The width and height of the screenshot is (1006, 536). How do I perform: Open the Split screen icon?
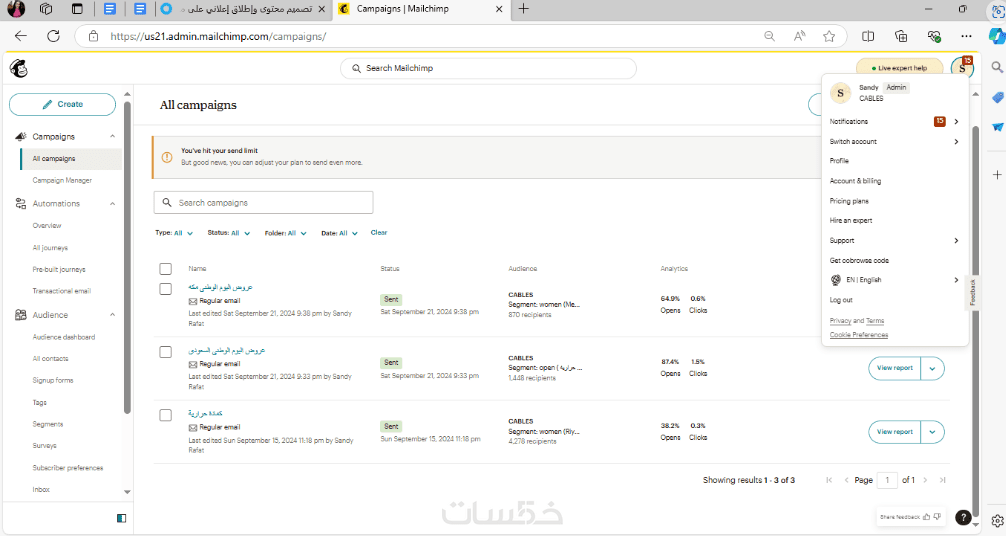coord(868,37)
